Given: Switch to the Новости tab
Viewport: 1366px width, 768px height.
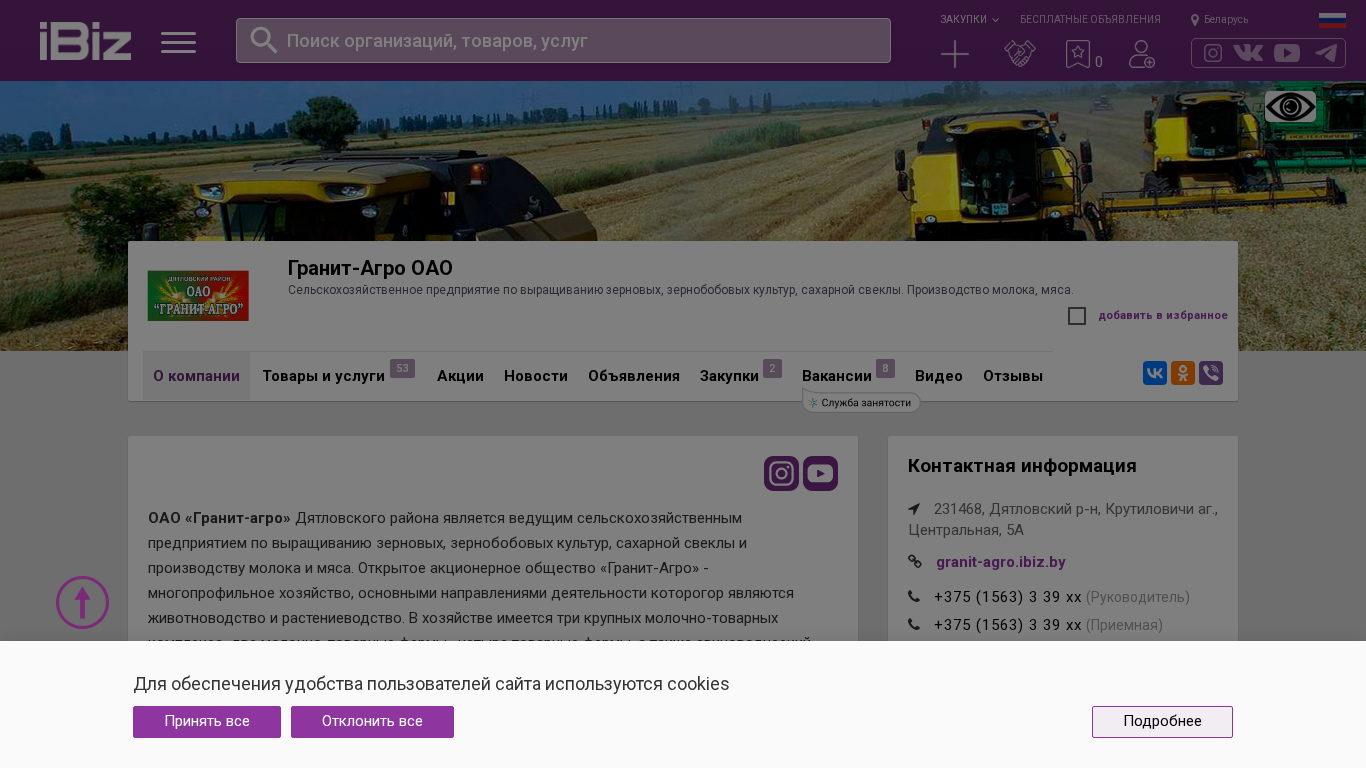Looking at the screenshot, I should point(536,376).
